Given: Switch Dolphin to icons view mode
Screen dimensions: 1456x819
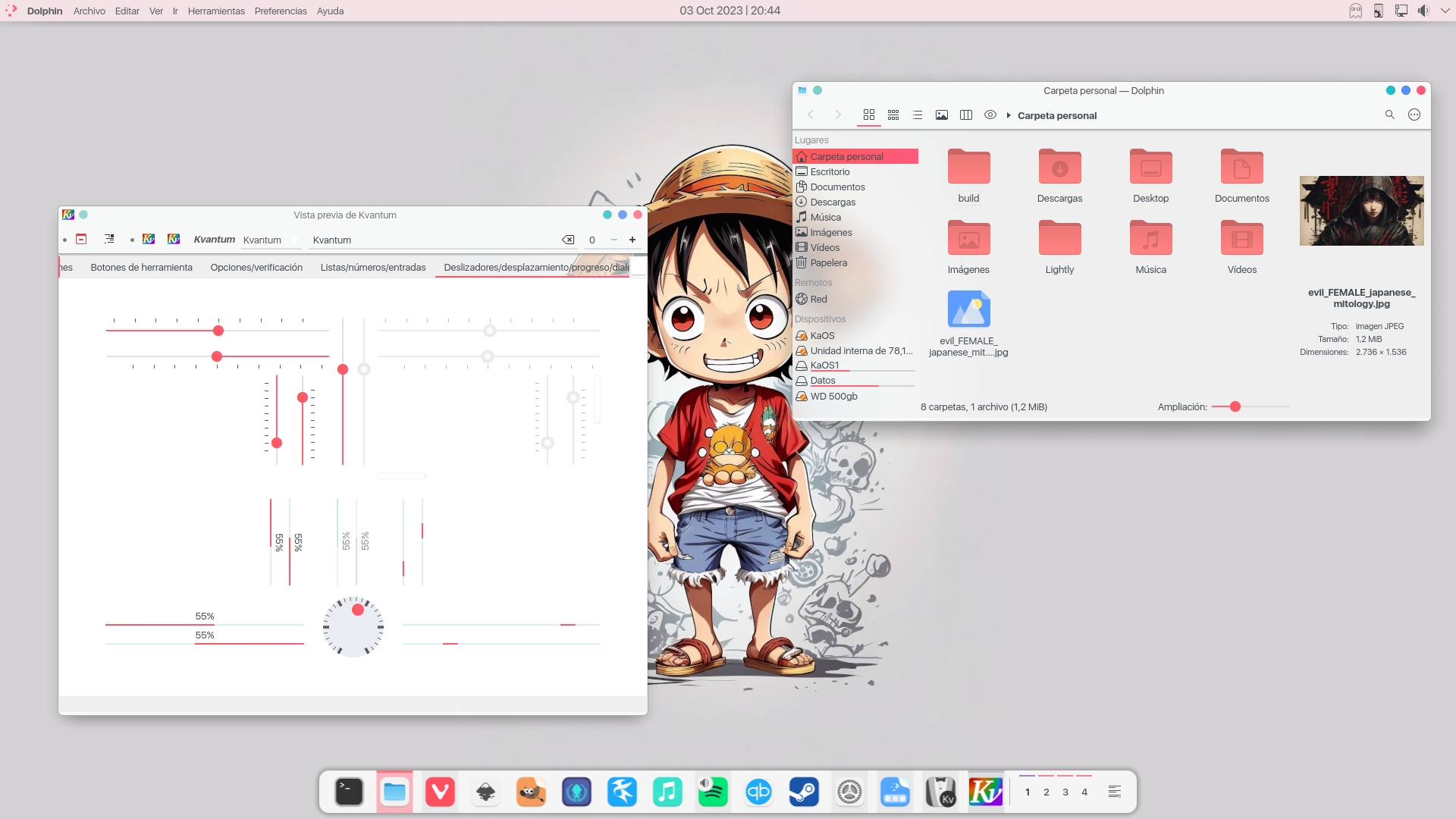Looking at the screenshot, I should point(869,115).
